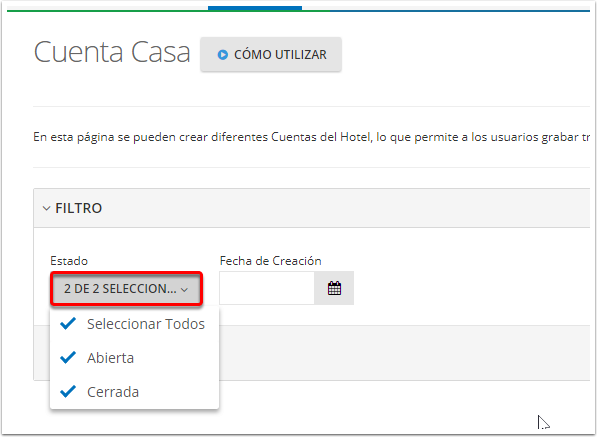This screenshot has width=597, height=437.
Task: Select the Seleccionar Todos option text
Action: click(146, 324)
